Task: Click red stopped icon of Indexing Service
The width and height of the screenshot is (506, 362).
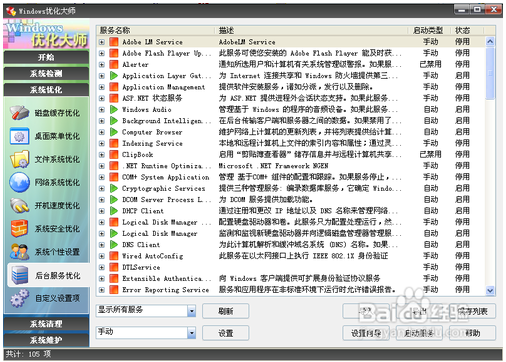Action: point(114,143)
